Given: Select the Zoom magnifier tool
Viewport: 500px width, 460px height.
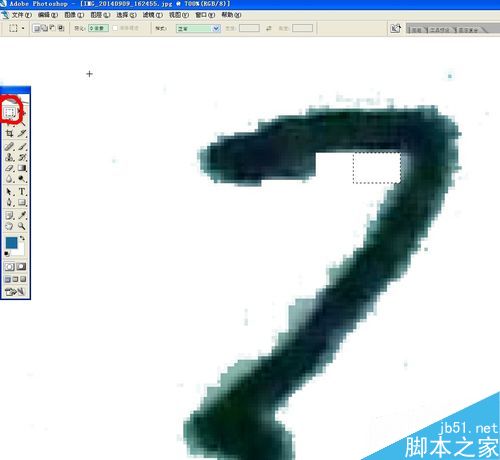Looking at the screenshot, I should (x=22, y=226).
